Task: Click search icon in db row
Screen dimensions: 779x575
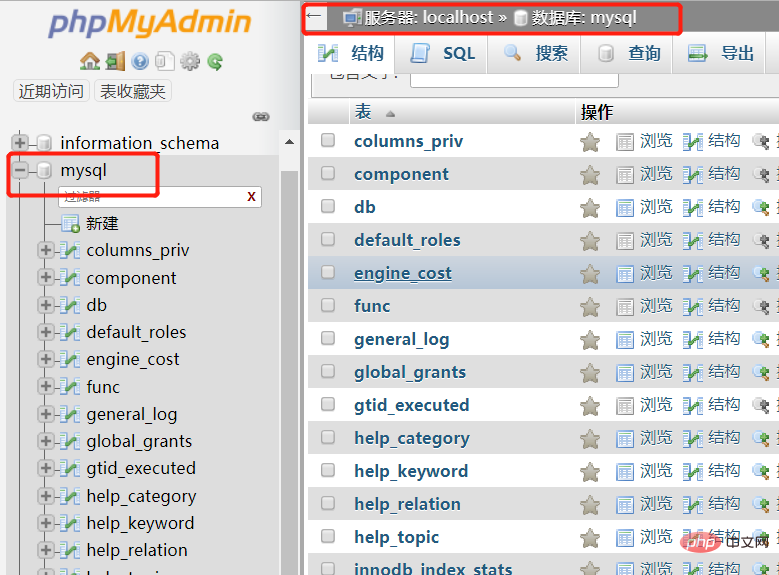Action: pyautogui.click(x=761, y=208)
